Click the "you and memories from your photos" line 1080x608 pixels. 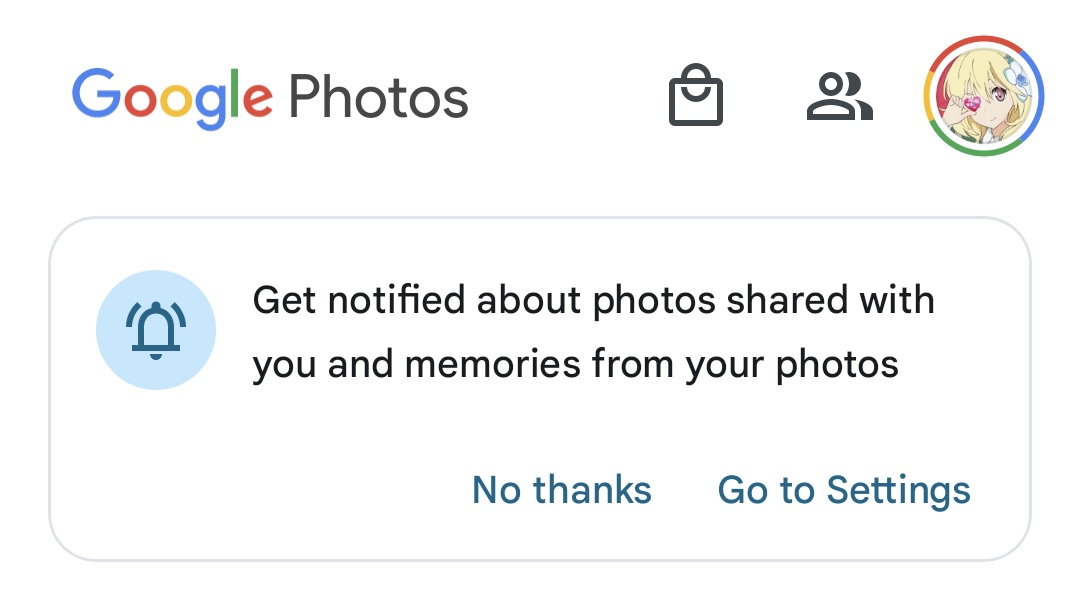click(575, 365)
